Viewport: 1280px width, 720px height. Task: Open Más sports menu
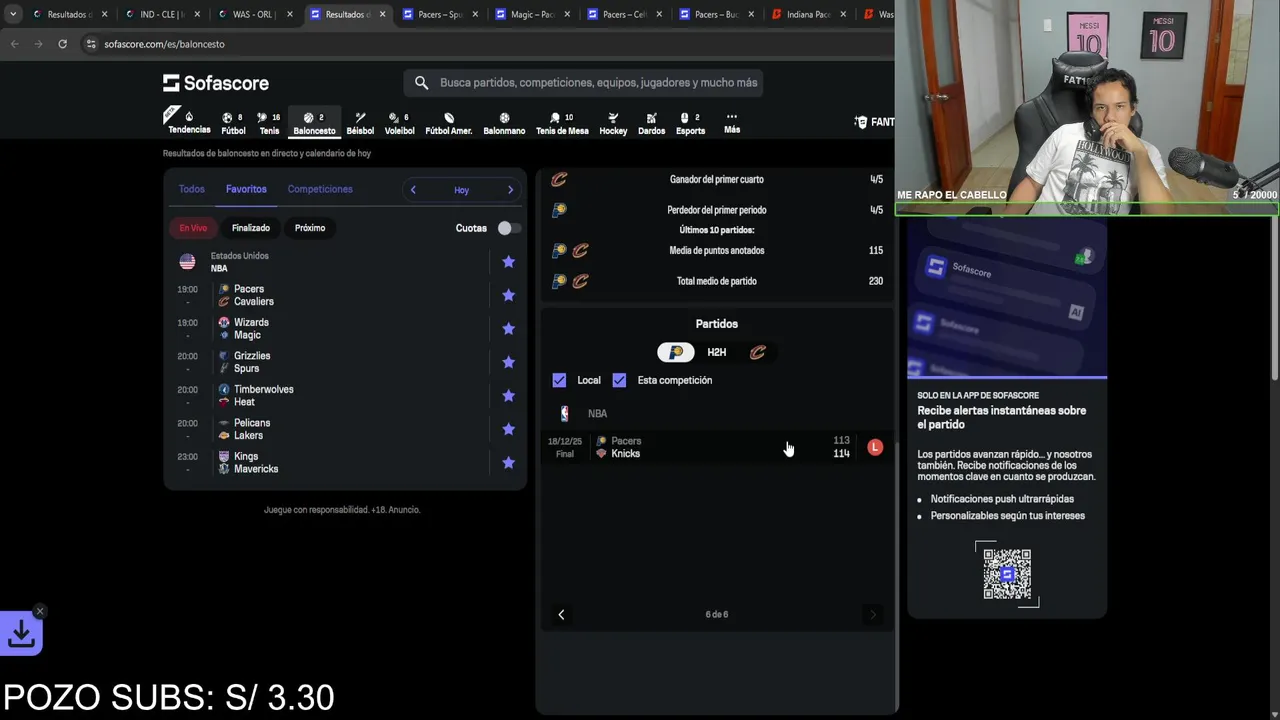point(732,123)
